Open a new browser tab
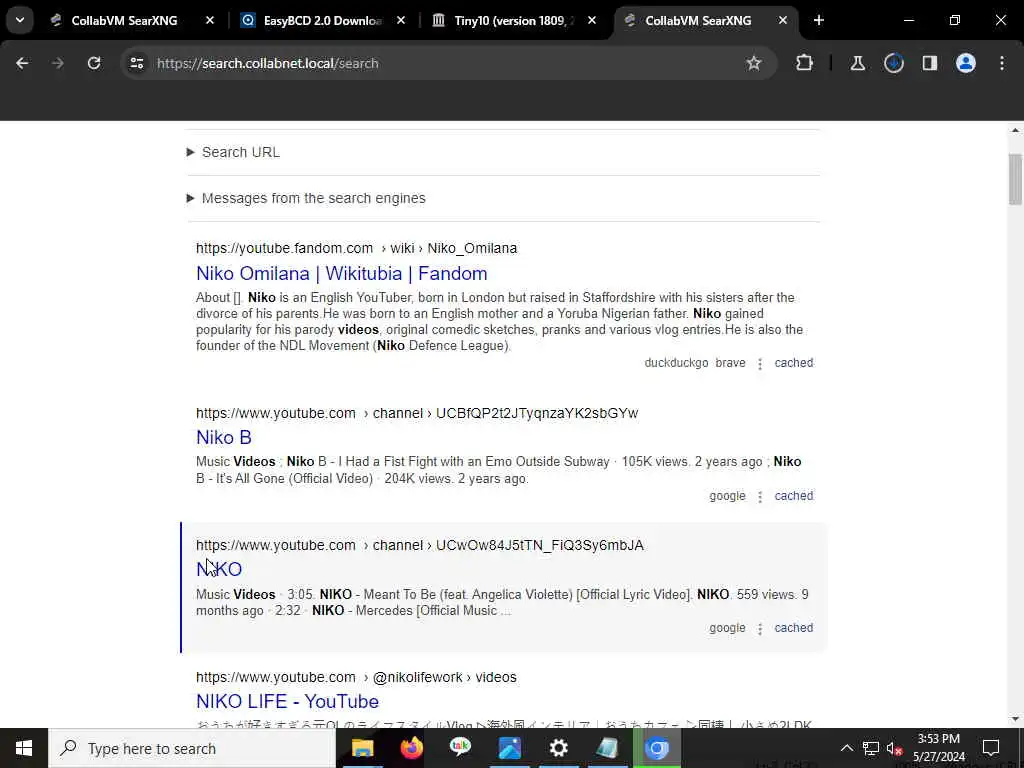 [819, 20]
